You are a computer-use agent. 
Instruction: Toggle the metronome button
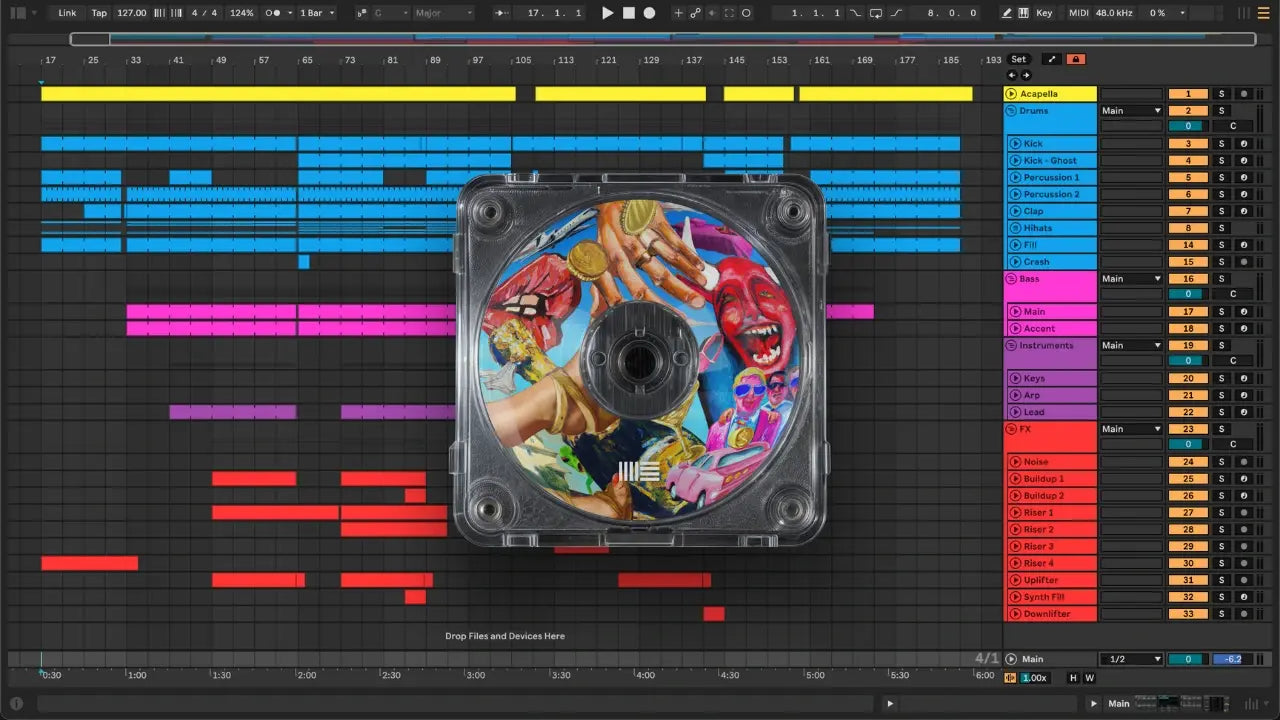point(273,13)
